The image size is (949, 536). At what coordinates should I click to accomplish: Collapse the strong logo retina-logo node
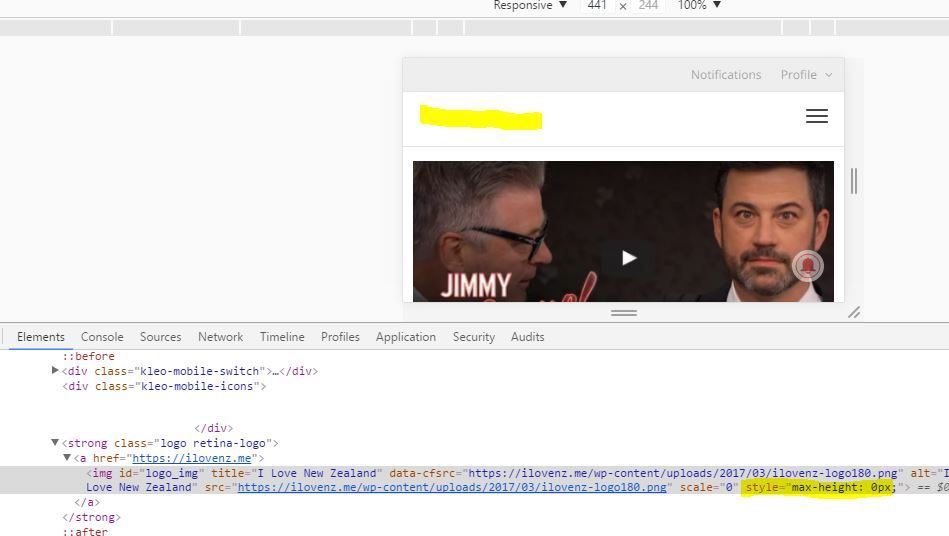[x=55, y=443]
